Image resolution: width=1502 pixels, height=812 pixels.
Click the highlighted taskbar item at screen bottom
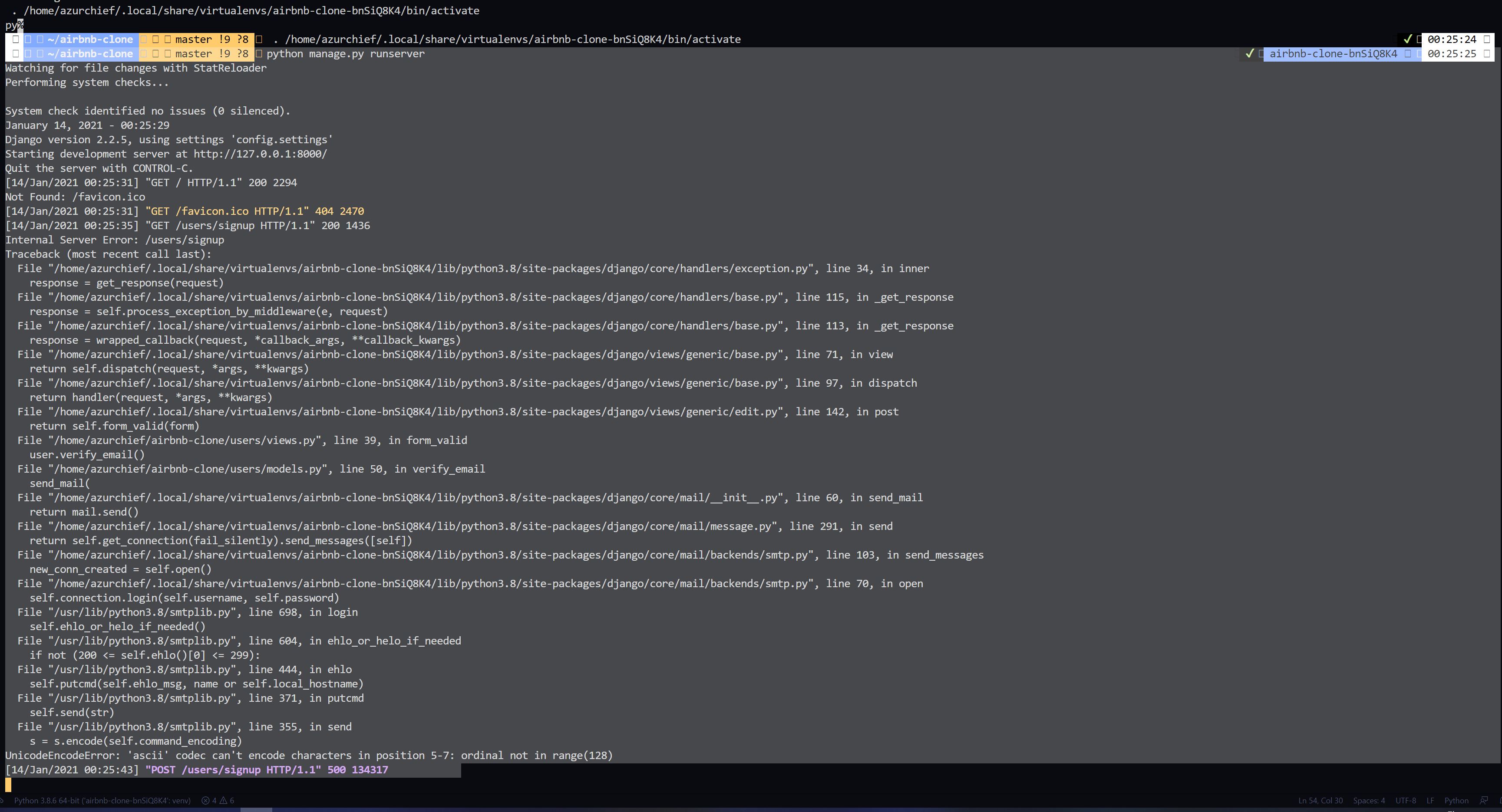click(x=256, y=809)
